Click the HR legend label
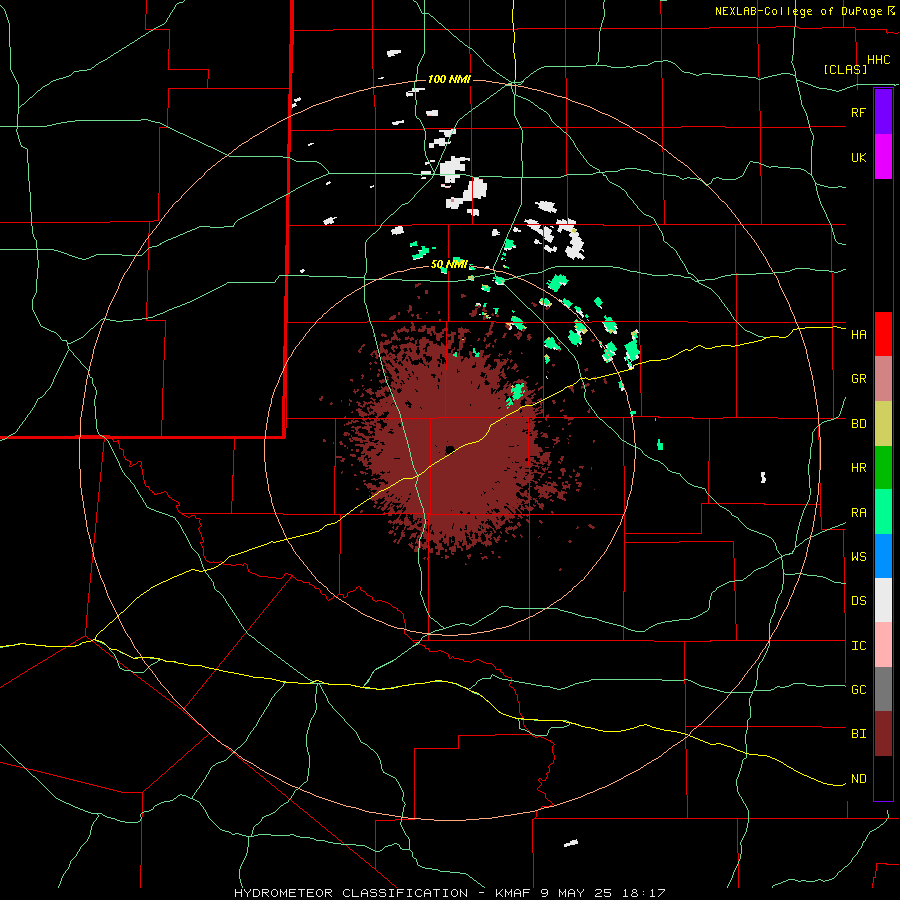This screenshot has height=900, width=900. pos(858,468)
